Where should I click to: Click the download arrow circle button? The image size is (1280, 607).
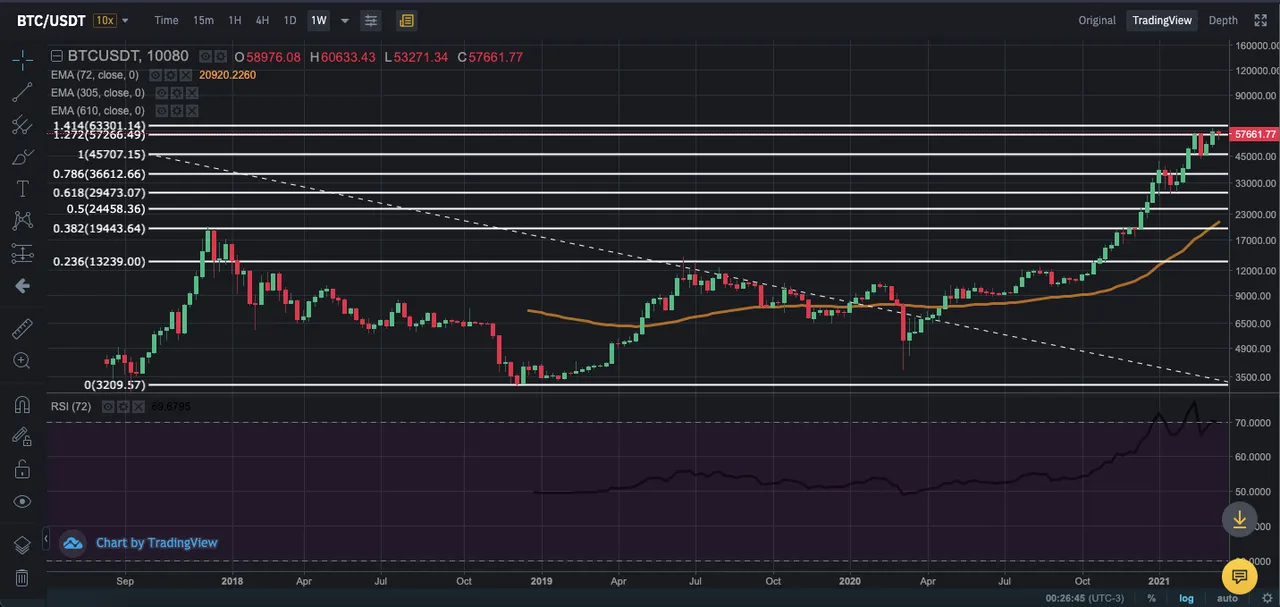click(x=1239, y=518)
